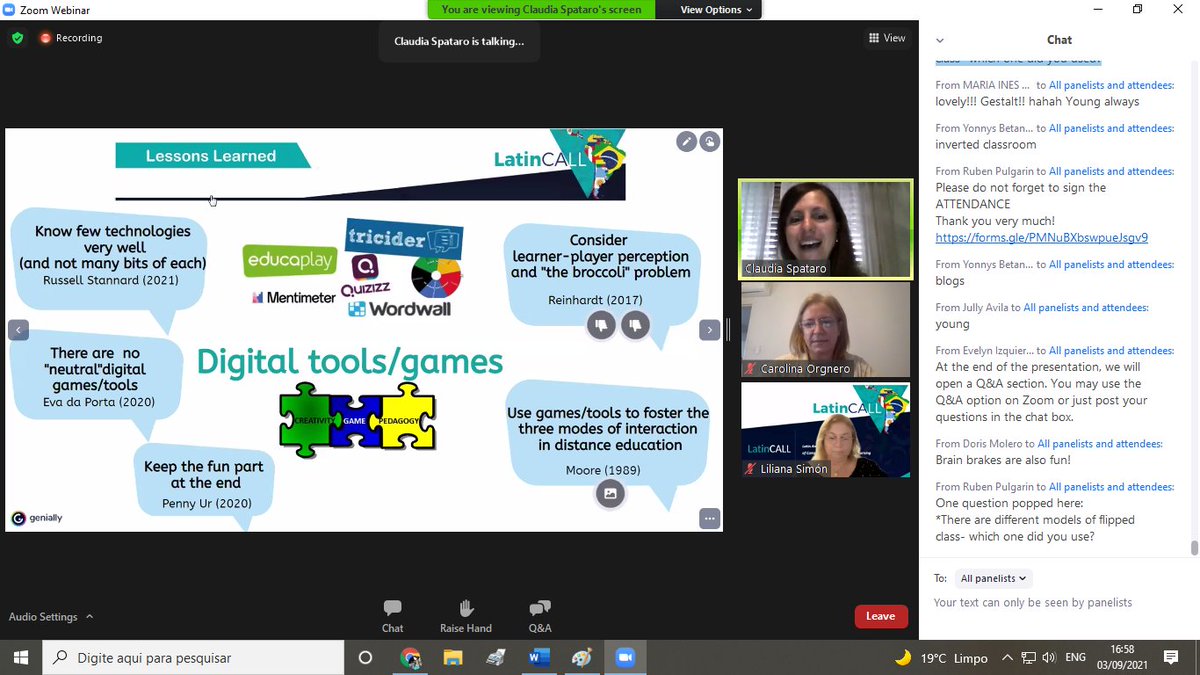Open the Q&A panel
Screen dimensions: 1200x675
click(x=540, y=616)
